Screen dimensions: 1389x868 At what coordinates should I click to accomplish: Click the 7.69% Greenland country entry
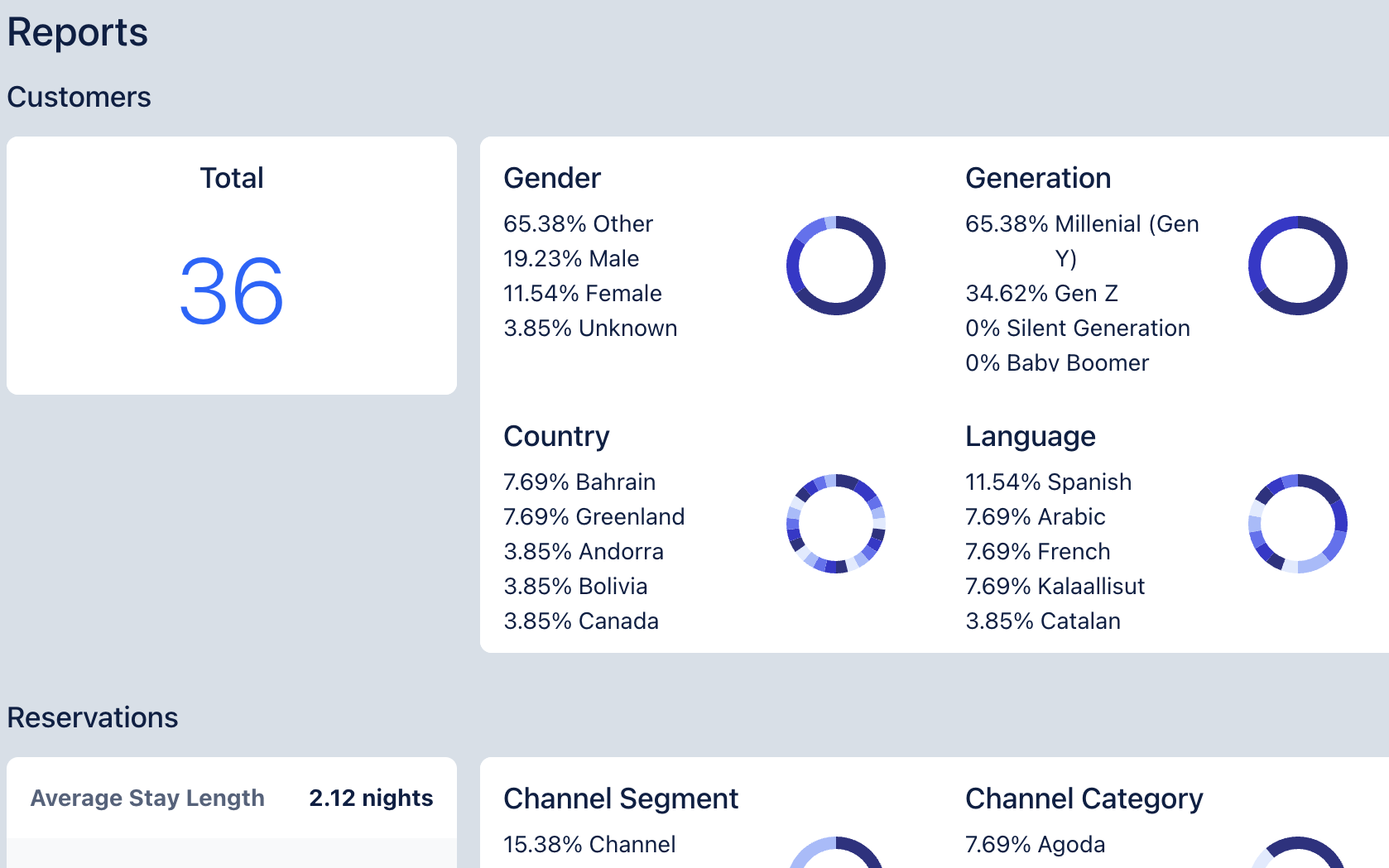tap(594, 517)
